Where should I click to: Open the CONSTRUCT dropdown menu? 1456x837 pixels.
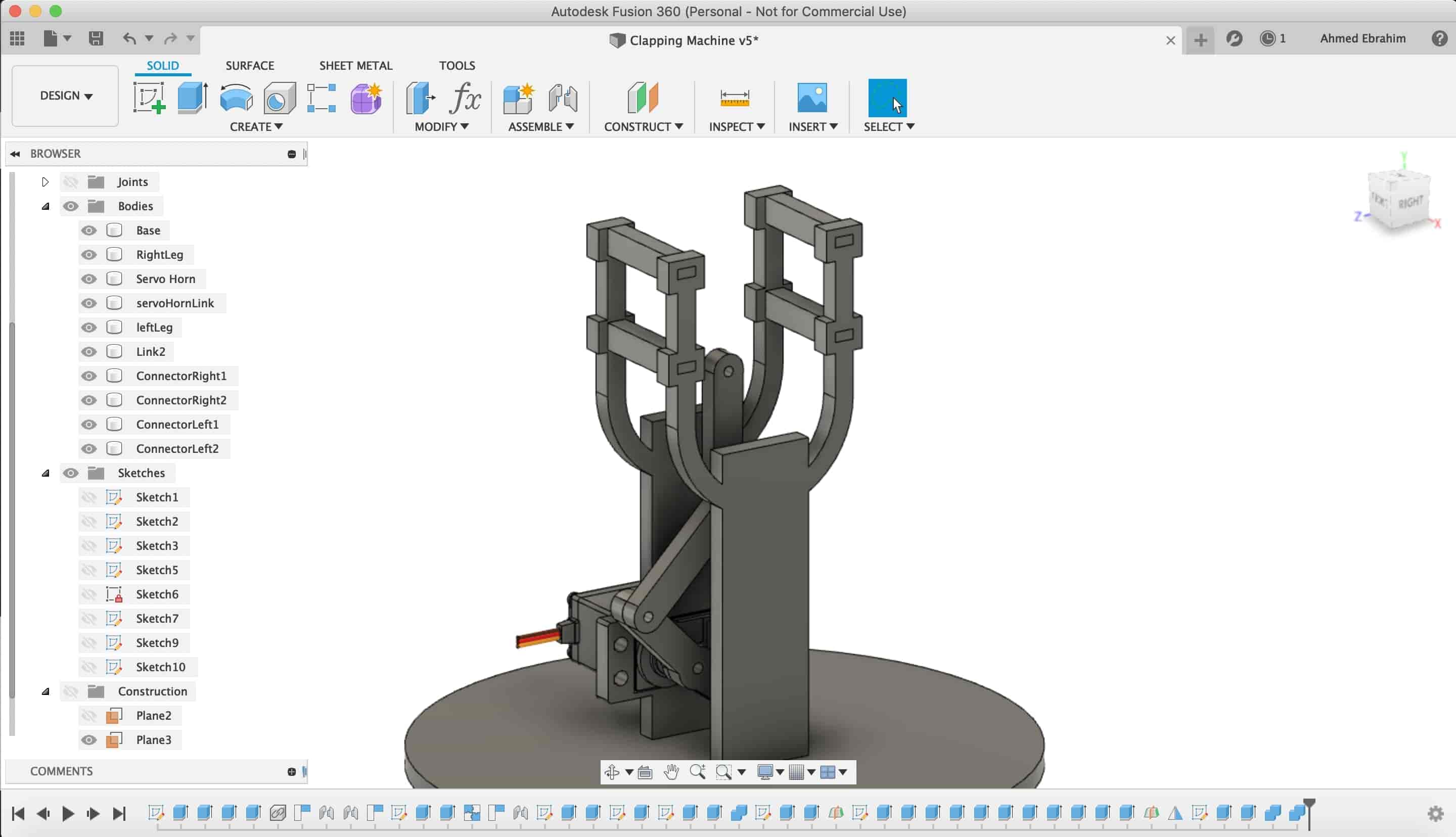pyautogui.click(x=643, y=126)
